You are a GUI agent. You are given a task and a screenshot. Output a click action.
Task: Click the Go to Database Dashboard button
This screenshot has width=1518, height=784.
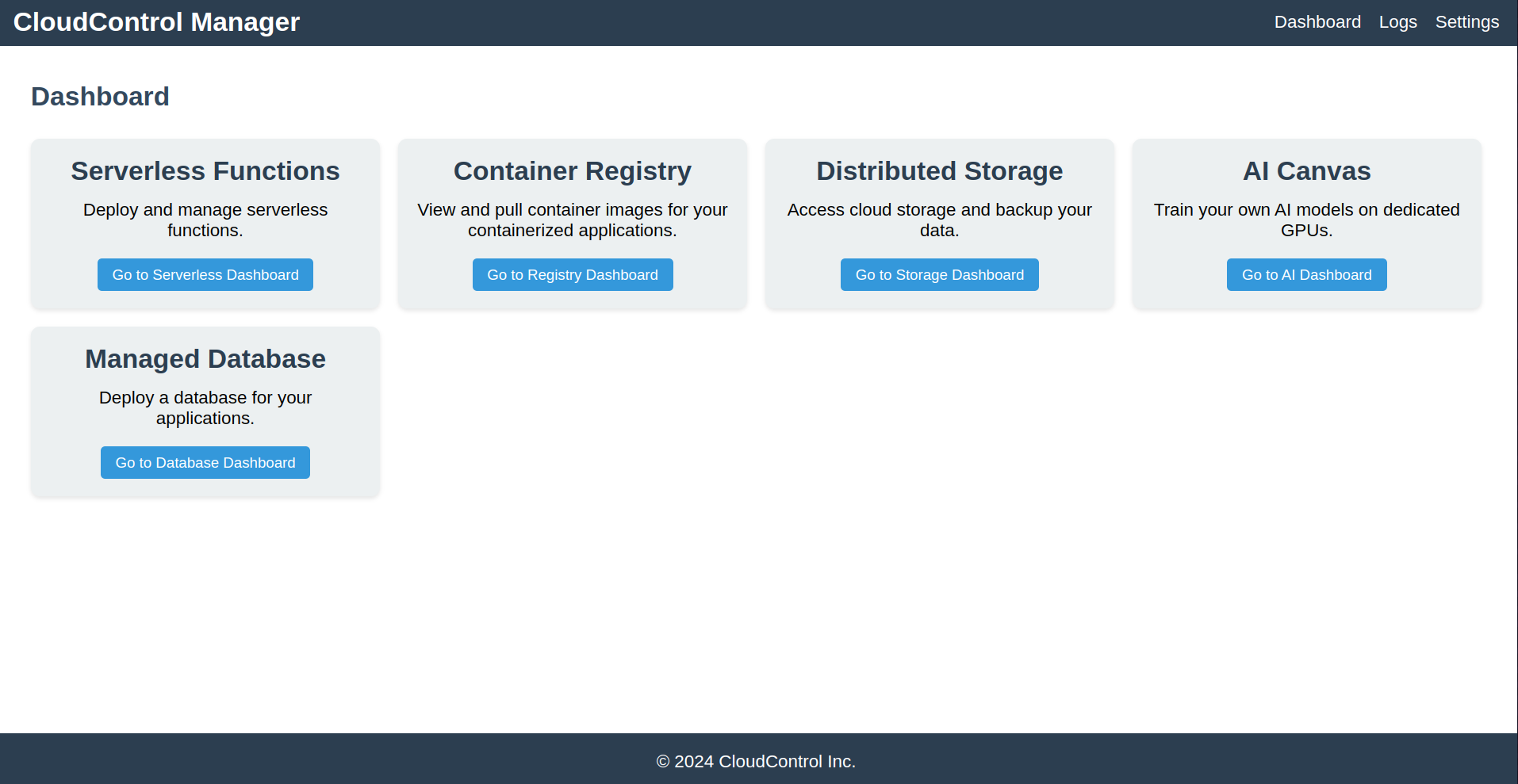pos(205,463)
